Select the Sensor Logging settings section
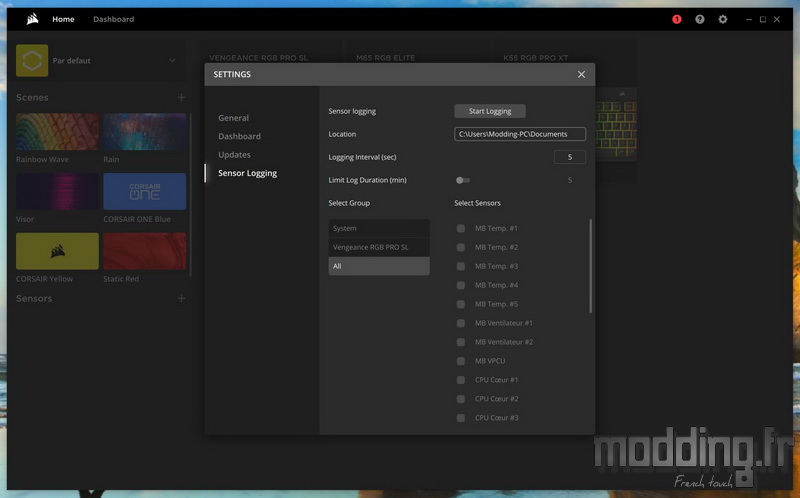800x498 pixels. (247, 173)
